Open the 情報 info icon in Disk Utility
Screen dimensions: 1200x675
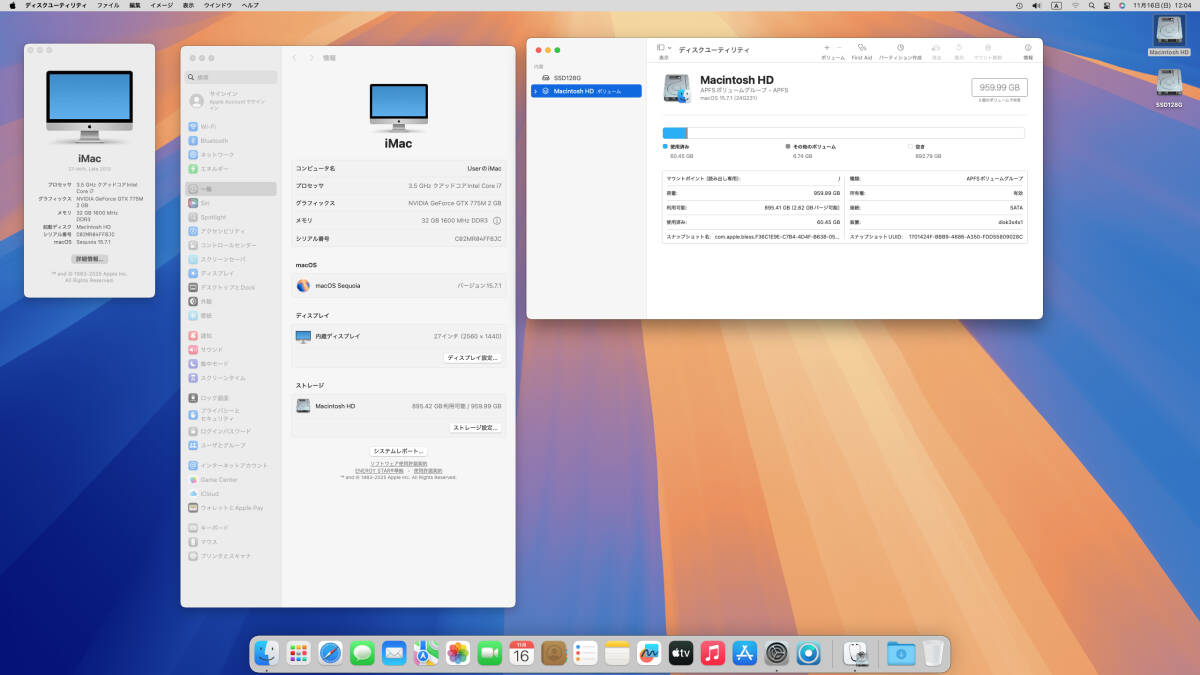pyautogui.click(x=1027, y=48)
